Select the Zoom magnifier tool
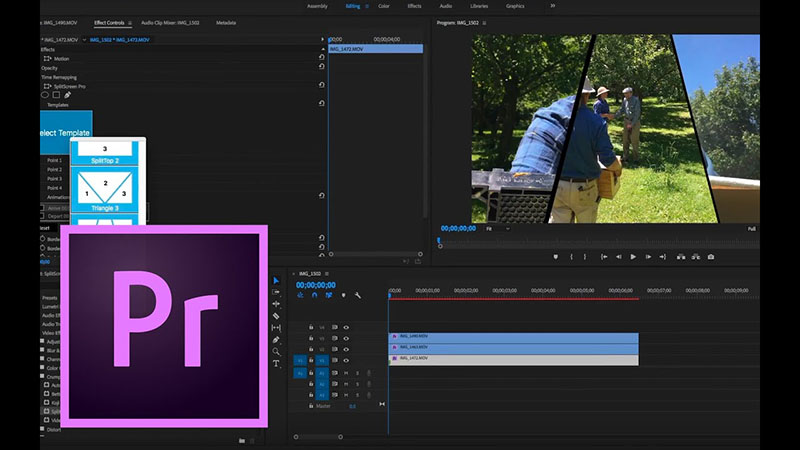The image size is (800, 450). [276, 352]
